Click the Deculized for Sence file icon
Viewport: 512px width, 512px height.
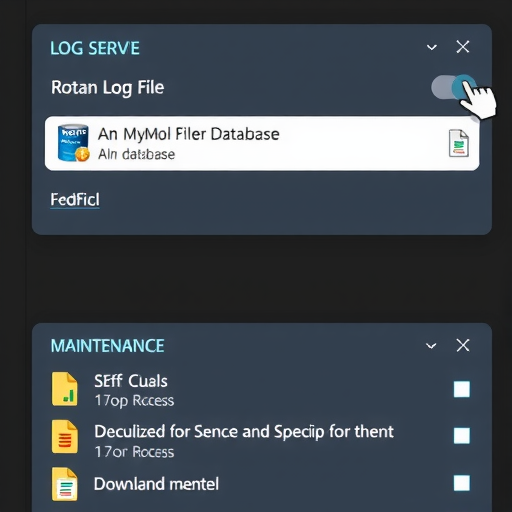(x=65, y=437)
